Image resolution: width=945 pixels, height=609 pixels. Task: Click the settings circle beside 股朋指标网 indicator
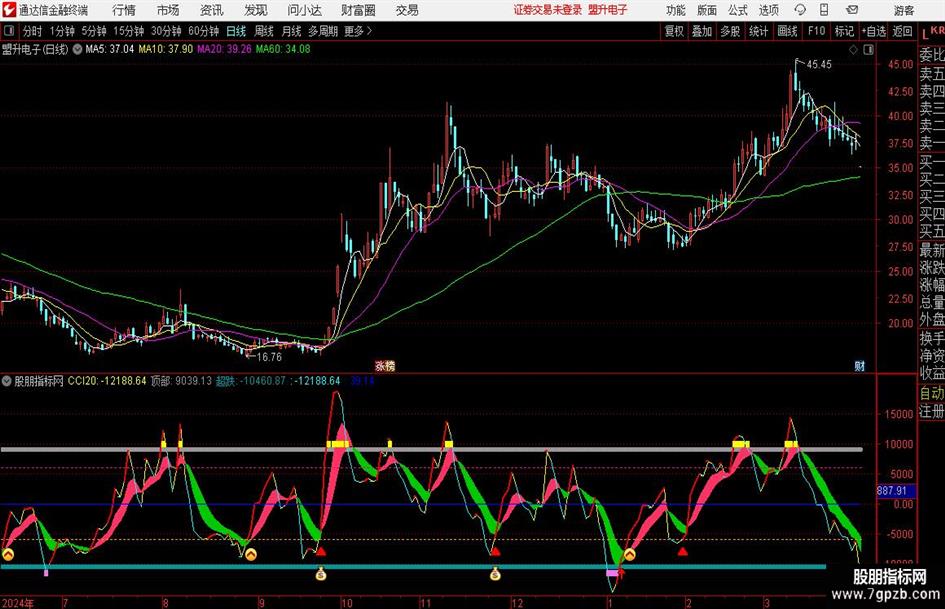pyautogui.click(x=7, y=381)
